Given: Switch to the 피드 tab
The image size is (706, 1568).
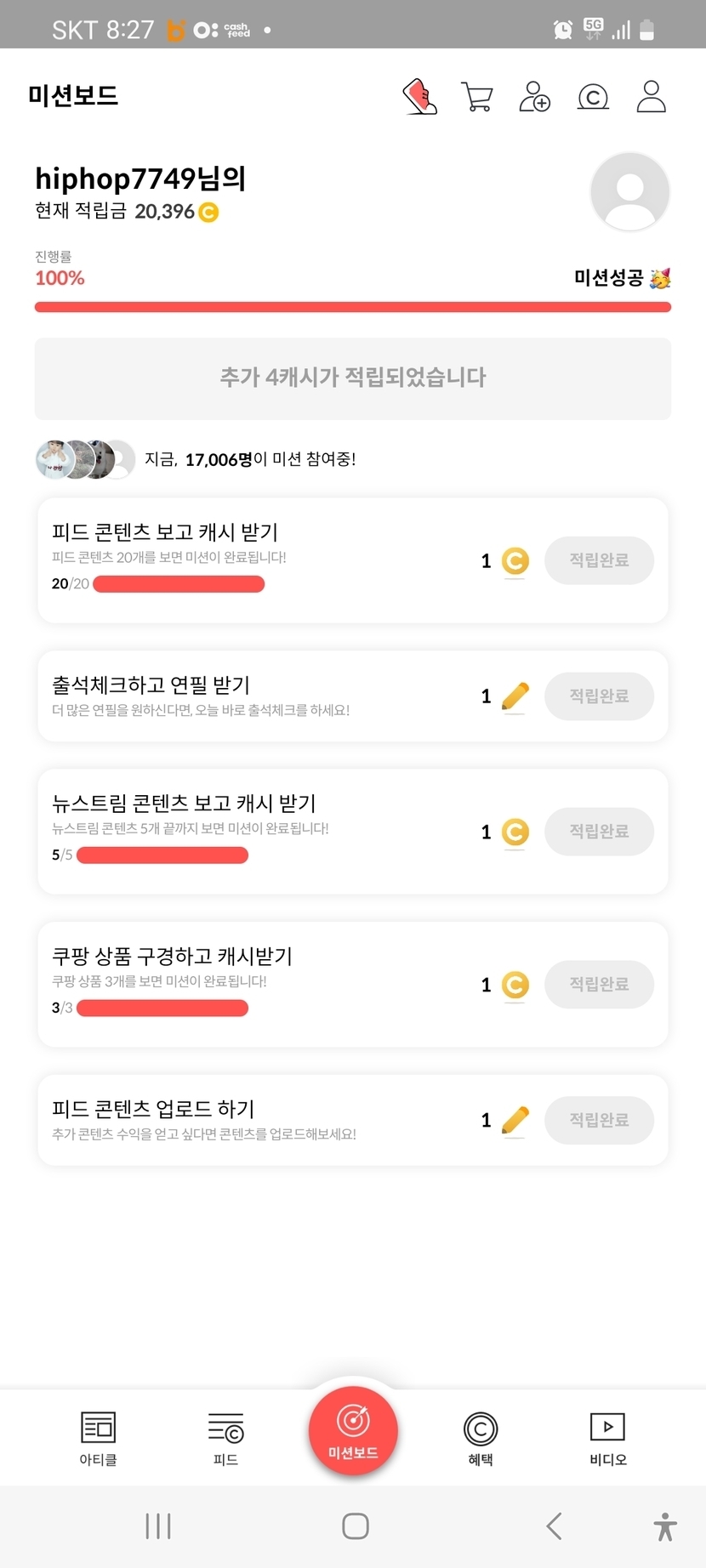Looking at the screenshot, I should (x=225, y=1438).
